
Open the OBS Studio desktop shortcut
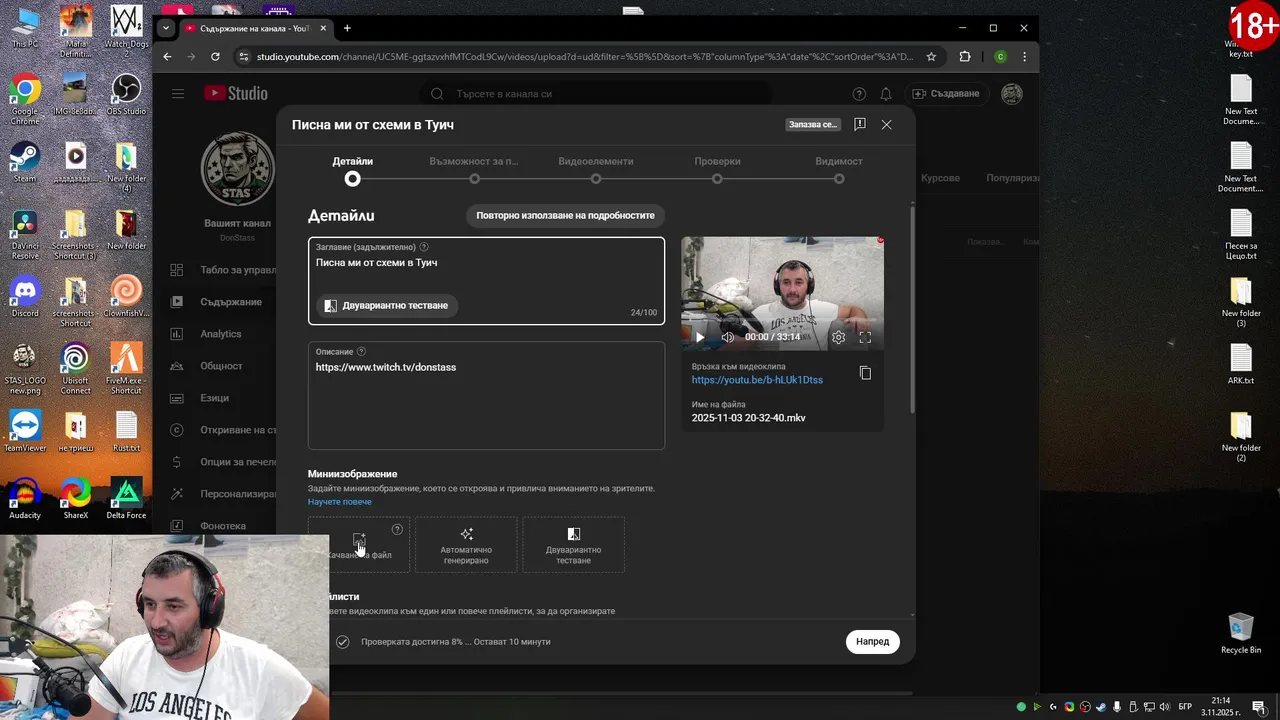(126, 95)
